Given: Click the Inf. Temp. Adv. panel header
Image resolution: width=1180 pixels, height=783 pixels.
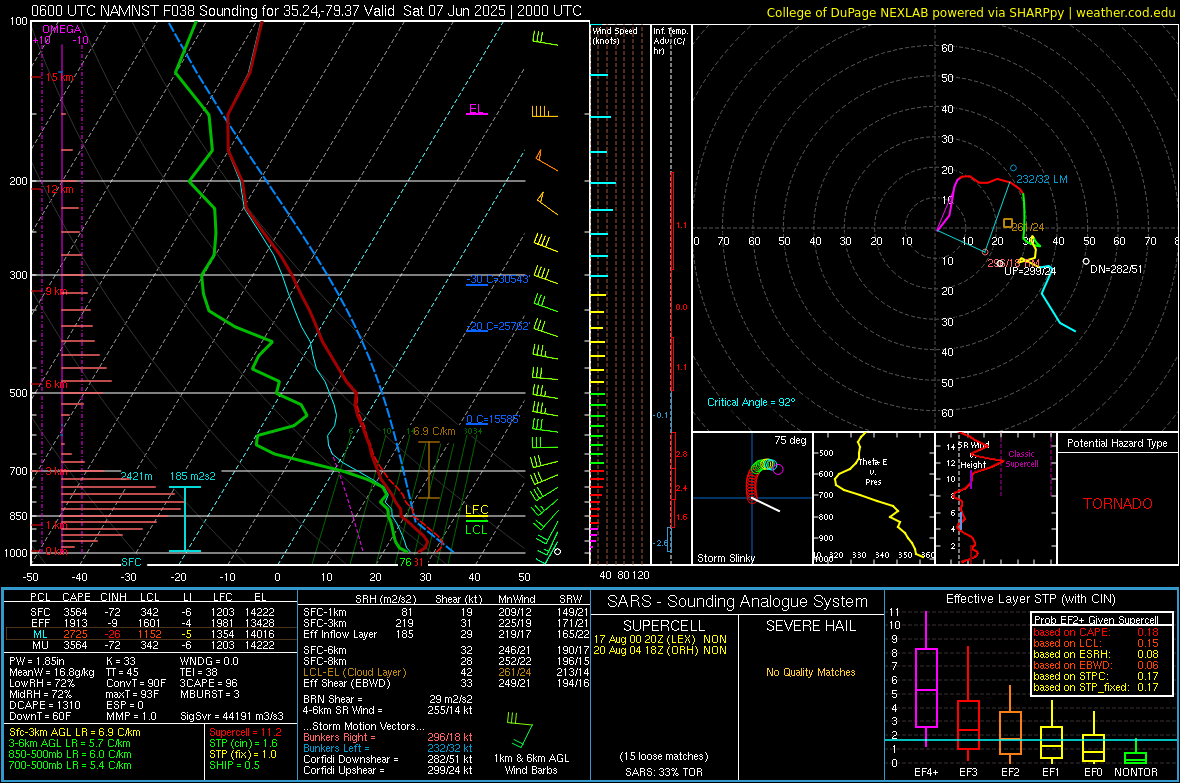Looking at the screenshot, I should (x=670, y=41).
